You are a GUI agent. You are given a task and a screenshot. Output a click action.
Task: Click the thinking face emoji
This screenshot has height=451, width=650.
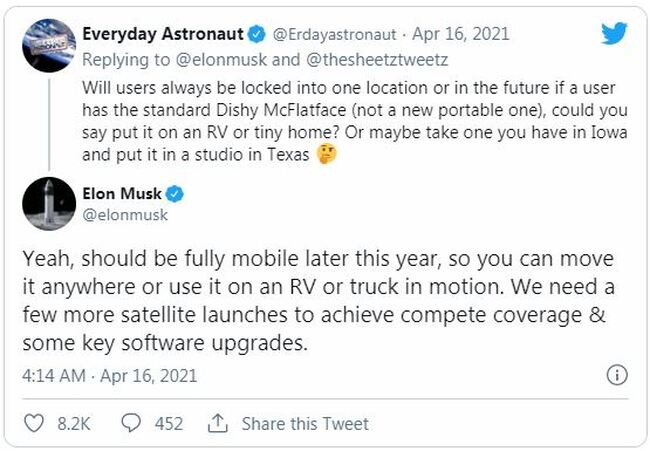point(326,154)
